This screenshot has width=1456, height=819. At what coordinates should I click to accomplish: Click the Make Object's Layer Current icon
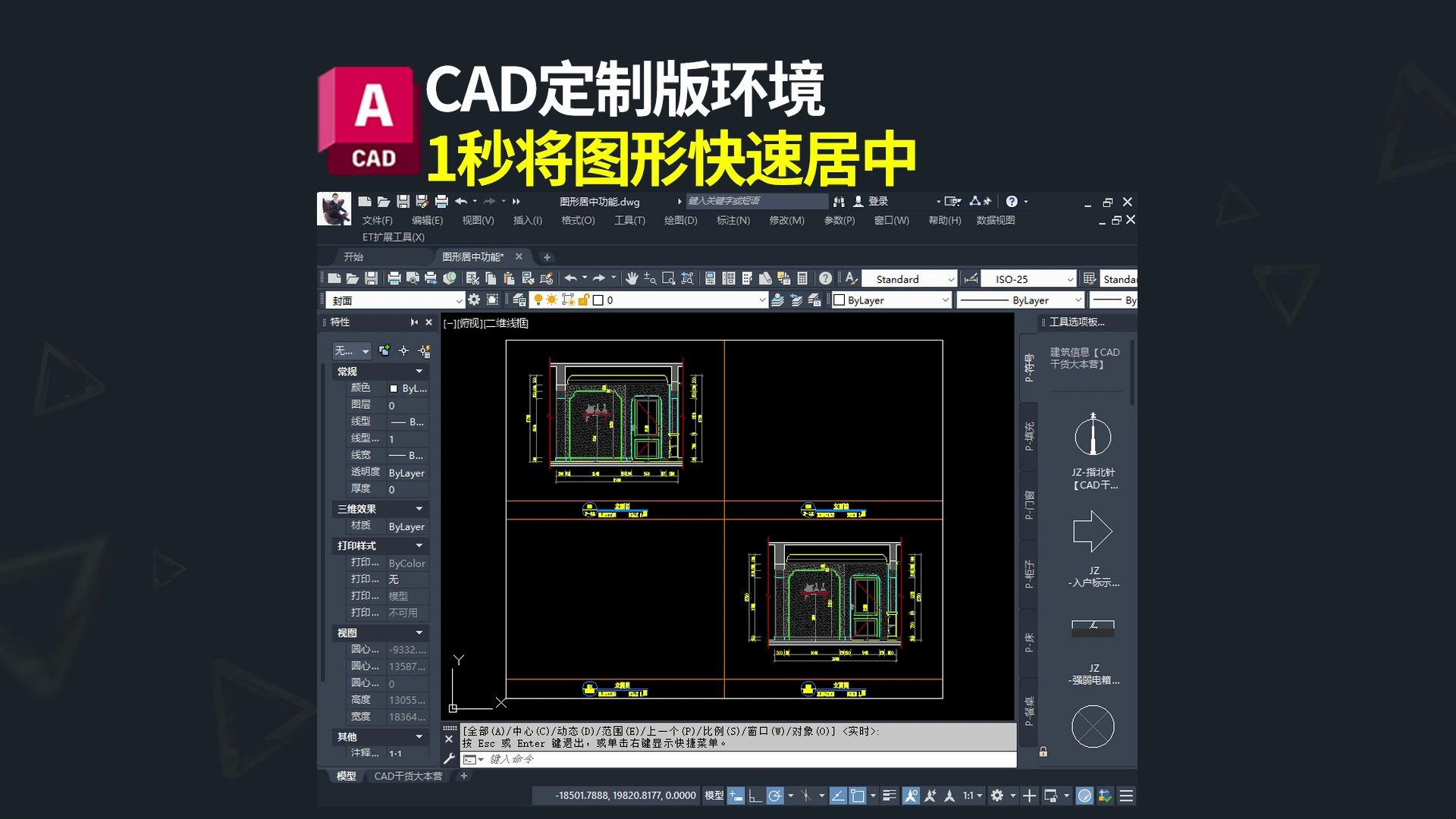(778, 300)
